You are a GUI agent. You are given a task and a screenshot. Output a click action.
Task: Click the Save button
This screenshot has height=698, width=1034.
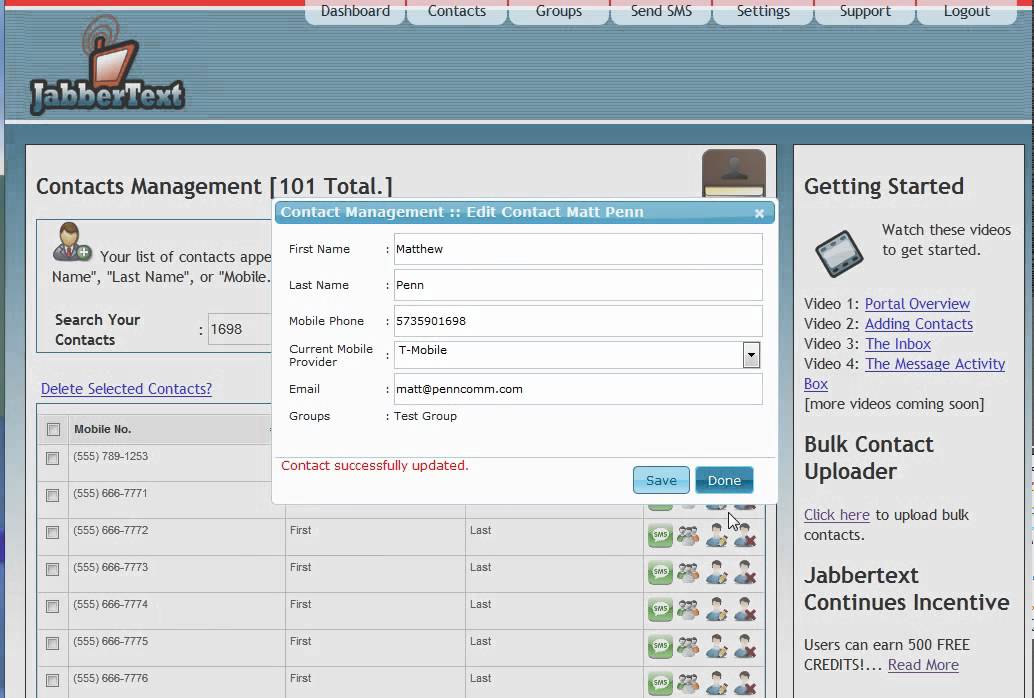click(661, 480)
